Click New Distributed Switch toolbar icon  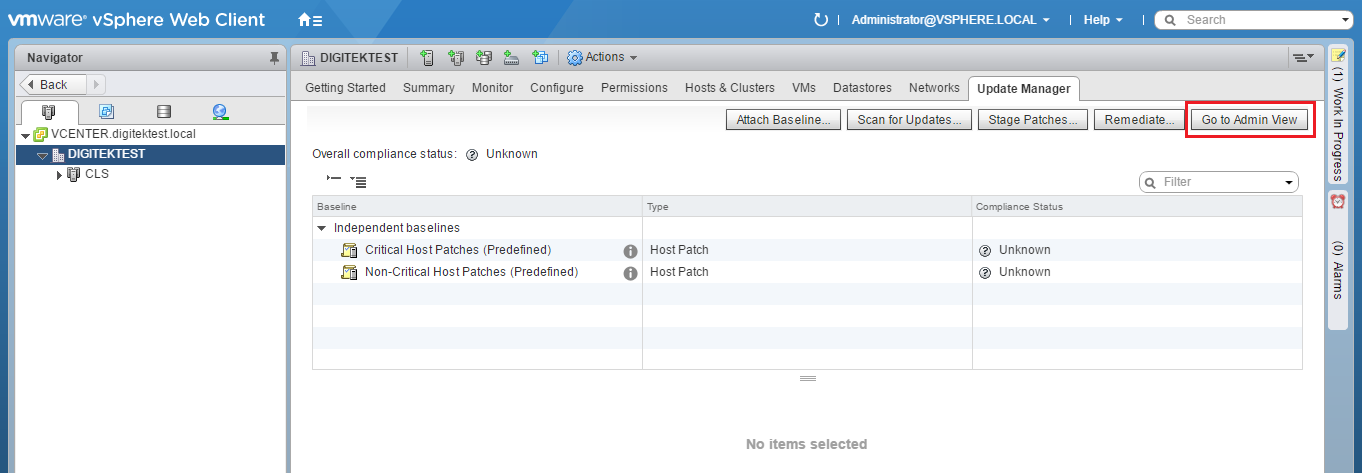(512, 58)
